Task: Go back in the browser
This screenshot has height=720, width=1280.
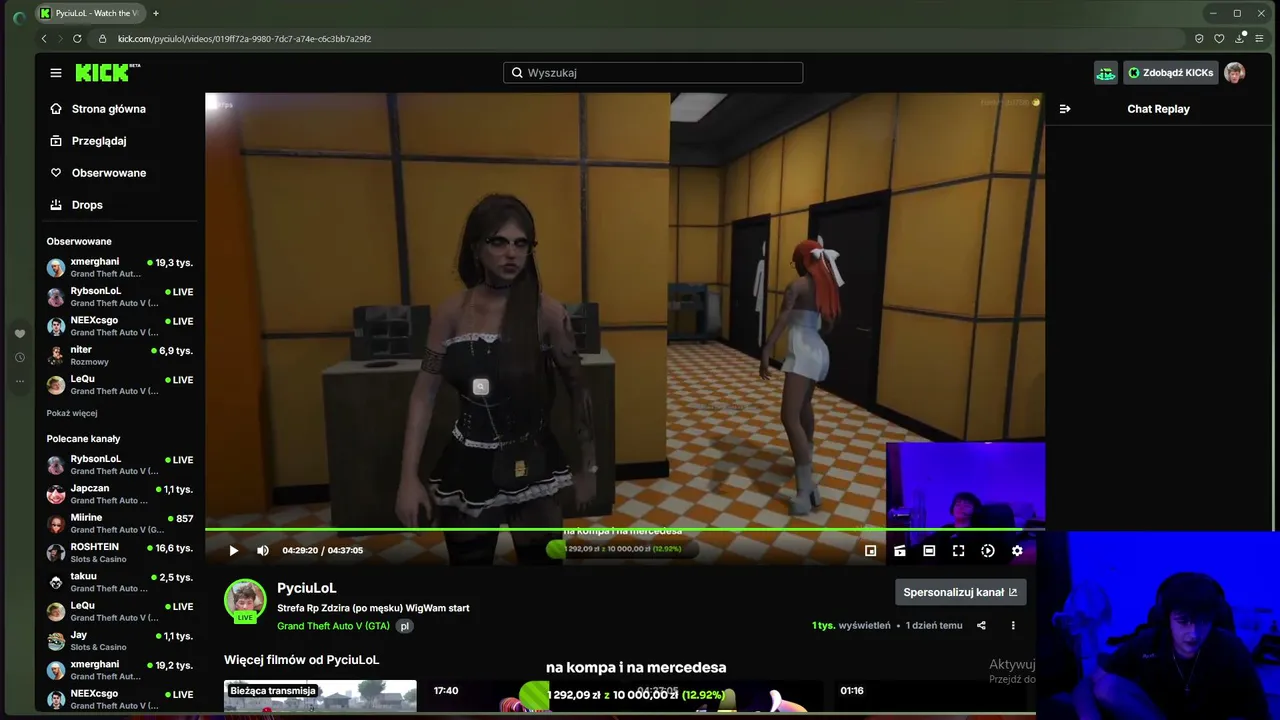Action: 44,39
